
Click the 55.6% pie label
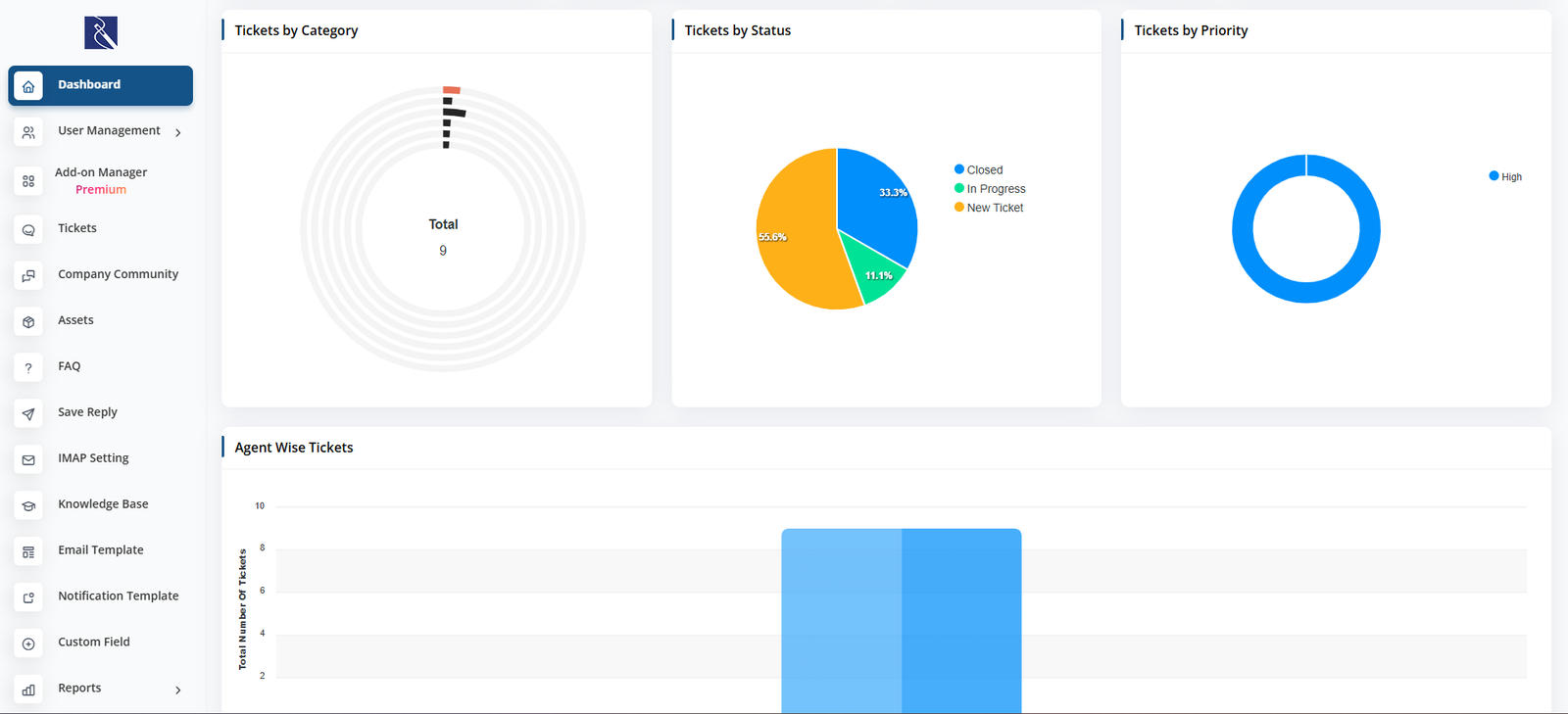point(772,237)
